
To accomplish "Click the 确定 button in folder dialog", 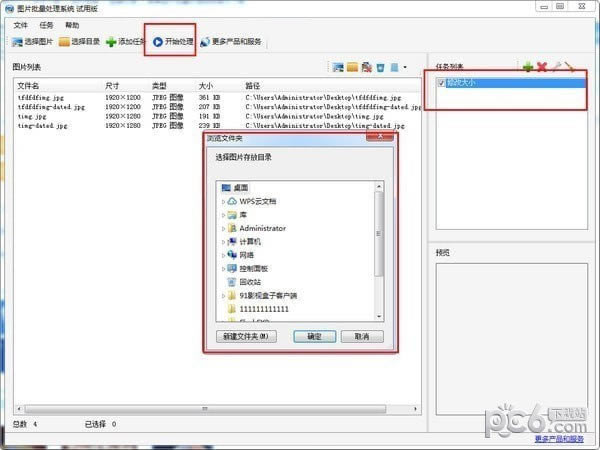I will coord(315,336).
